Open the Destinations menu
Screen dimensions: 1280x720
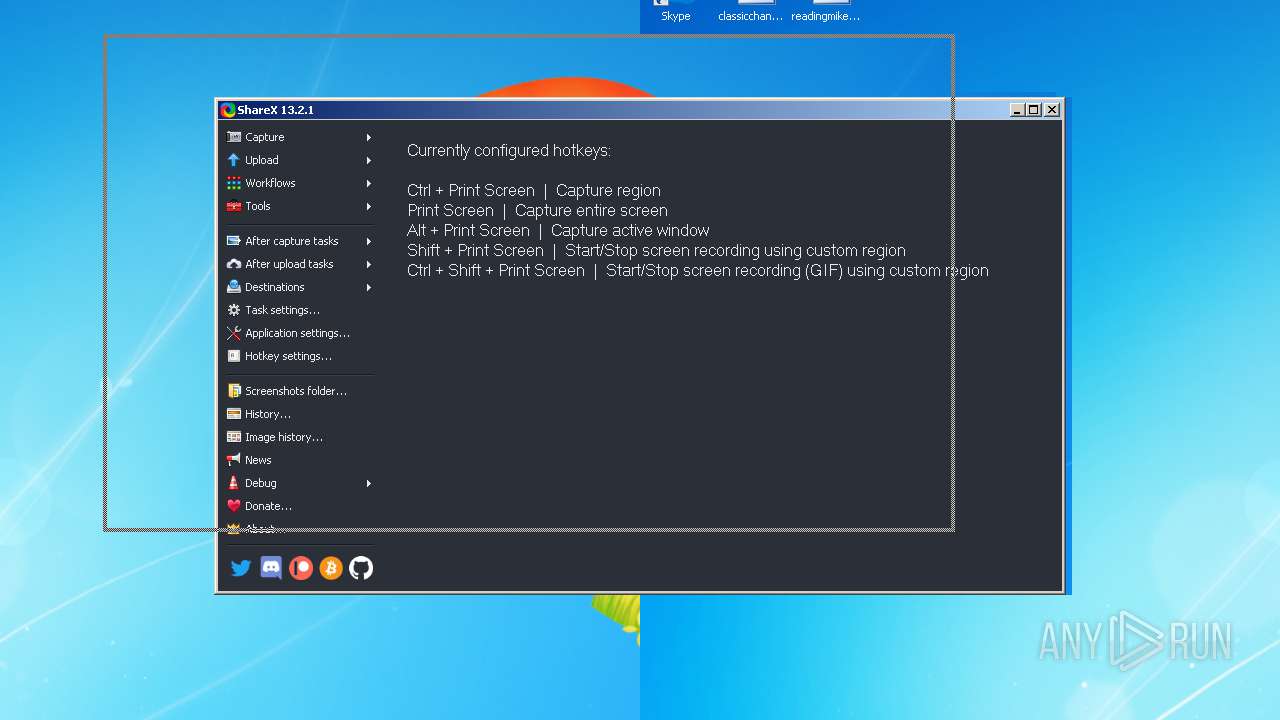point(299,287)
